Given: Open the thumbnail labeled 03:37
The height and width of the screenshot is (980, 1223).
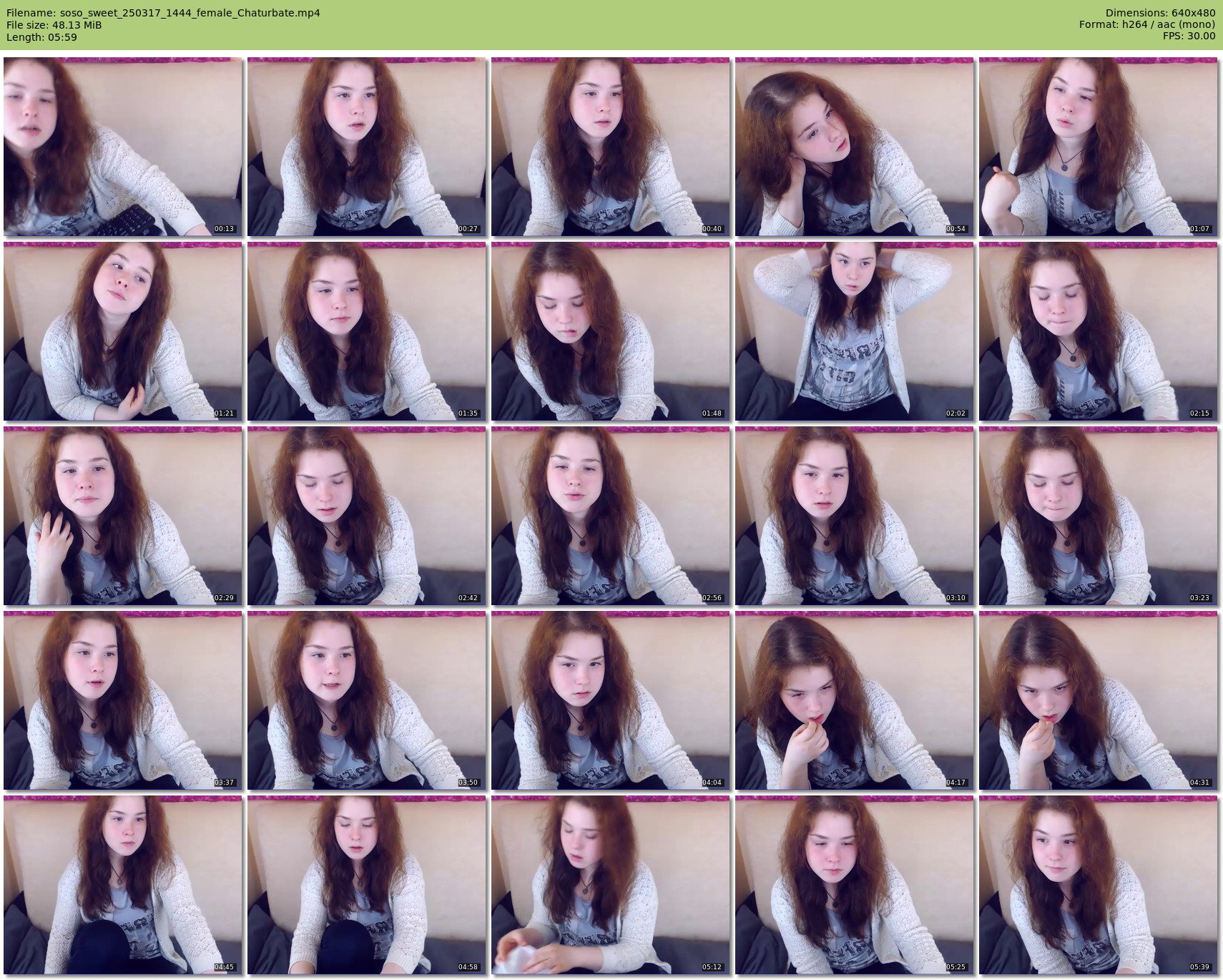Looking at the screenshot, I should [x=123, y=700].
